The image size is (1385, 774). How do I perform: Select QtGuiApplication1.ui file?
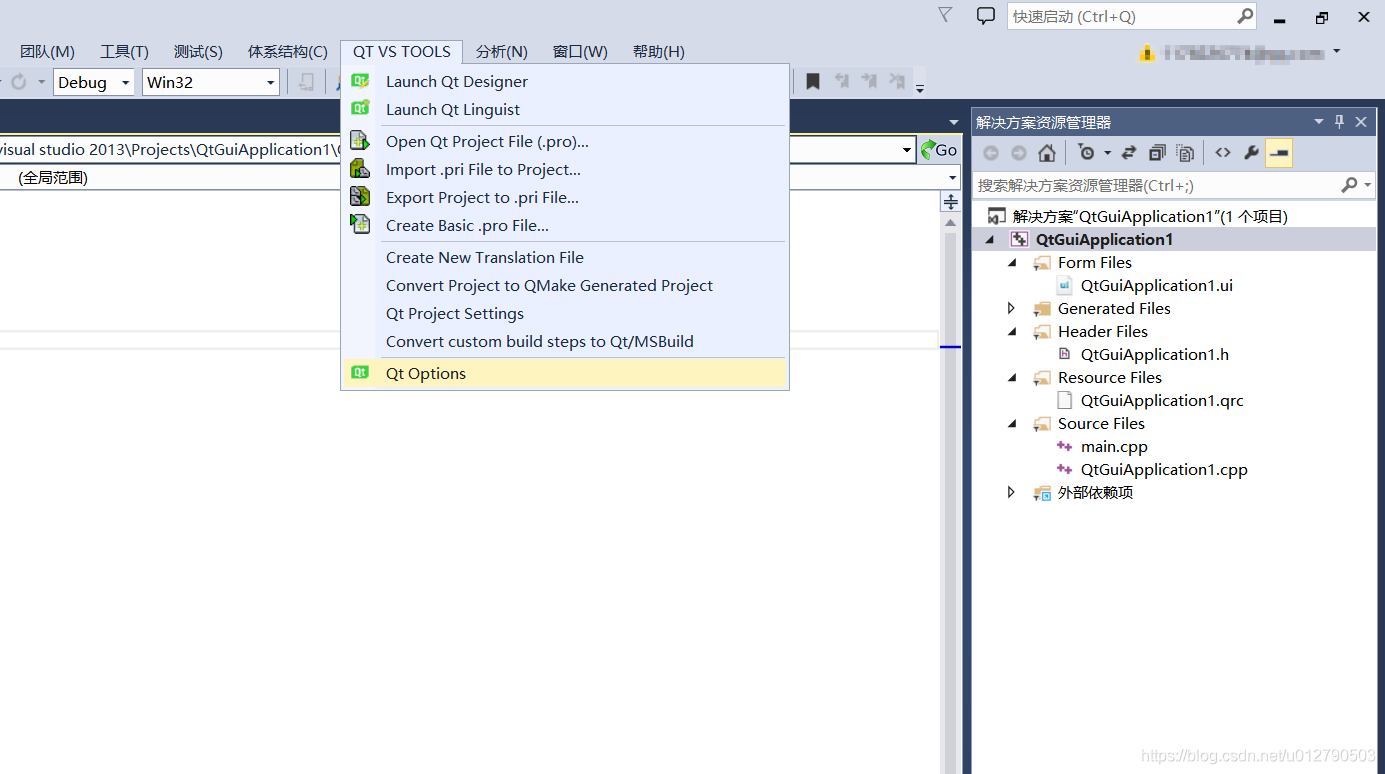[1156, 286]
